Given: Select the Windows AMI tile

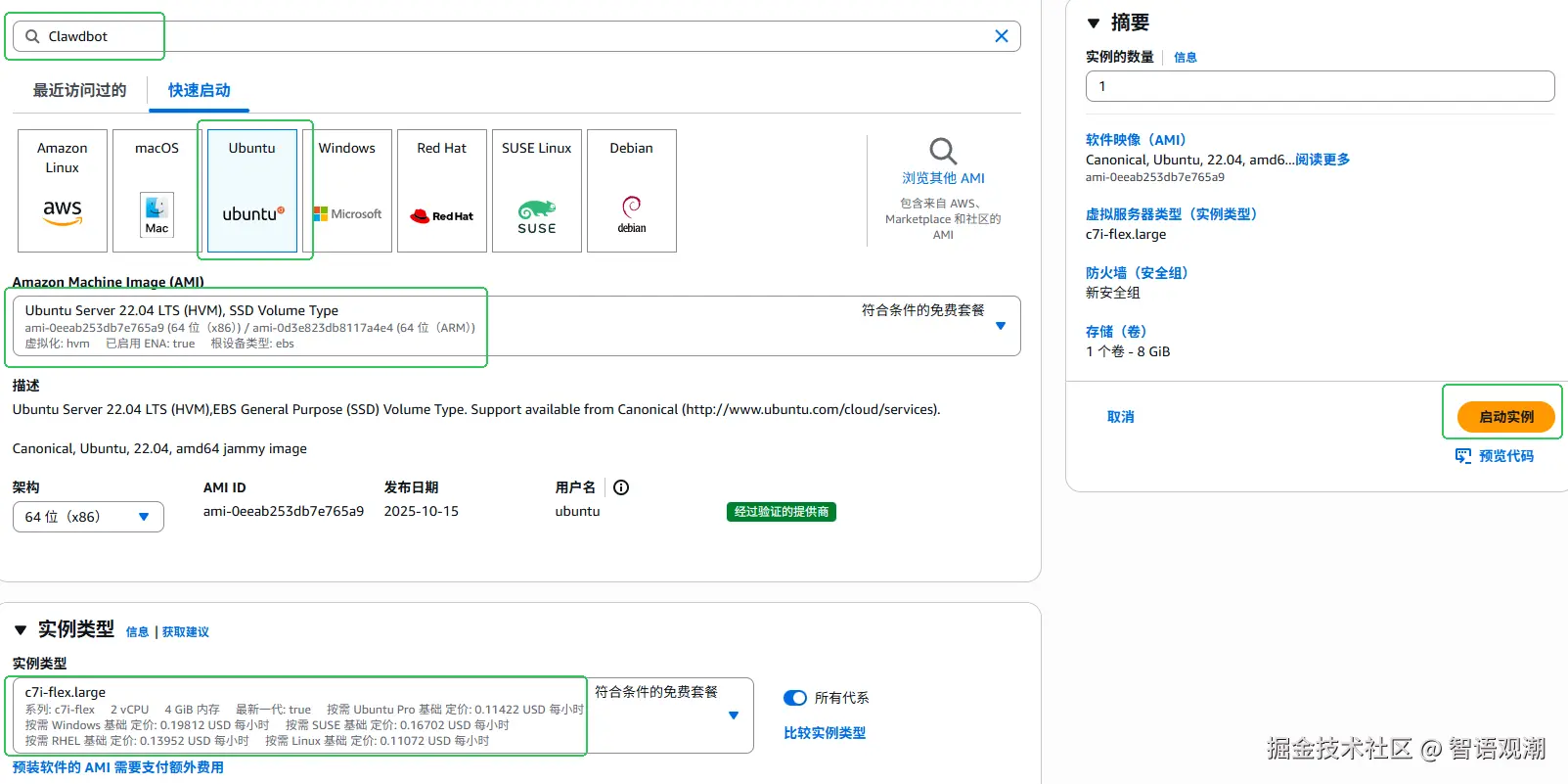Looking at the screenshot, I should [x=347, y=191].
